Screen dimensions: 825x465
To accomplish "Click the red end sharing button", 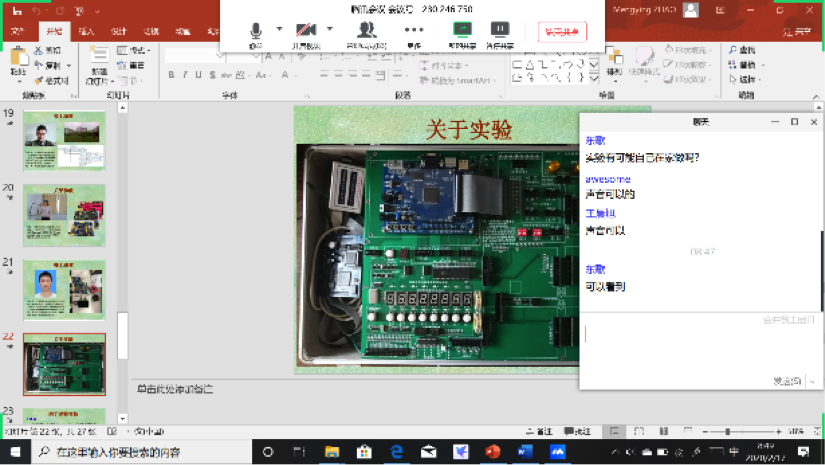I will (x=562, y=31).
